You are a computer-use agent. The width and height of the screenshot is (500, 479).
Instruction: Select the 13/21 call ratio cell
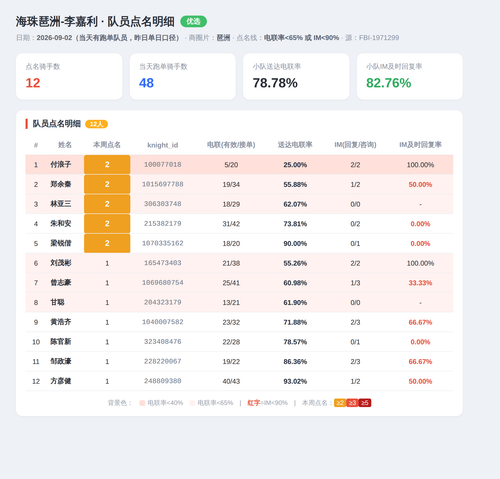coord(231,302)
